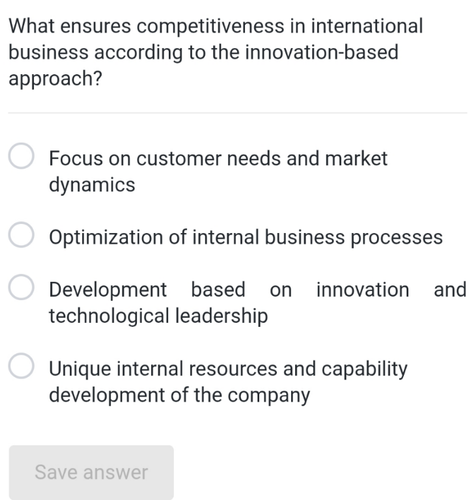Click 'business according to the innovation-based' question line
Viewport: 471px width, 500px height.
203,53
